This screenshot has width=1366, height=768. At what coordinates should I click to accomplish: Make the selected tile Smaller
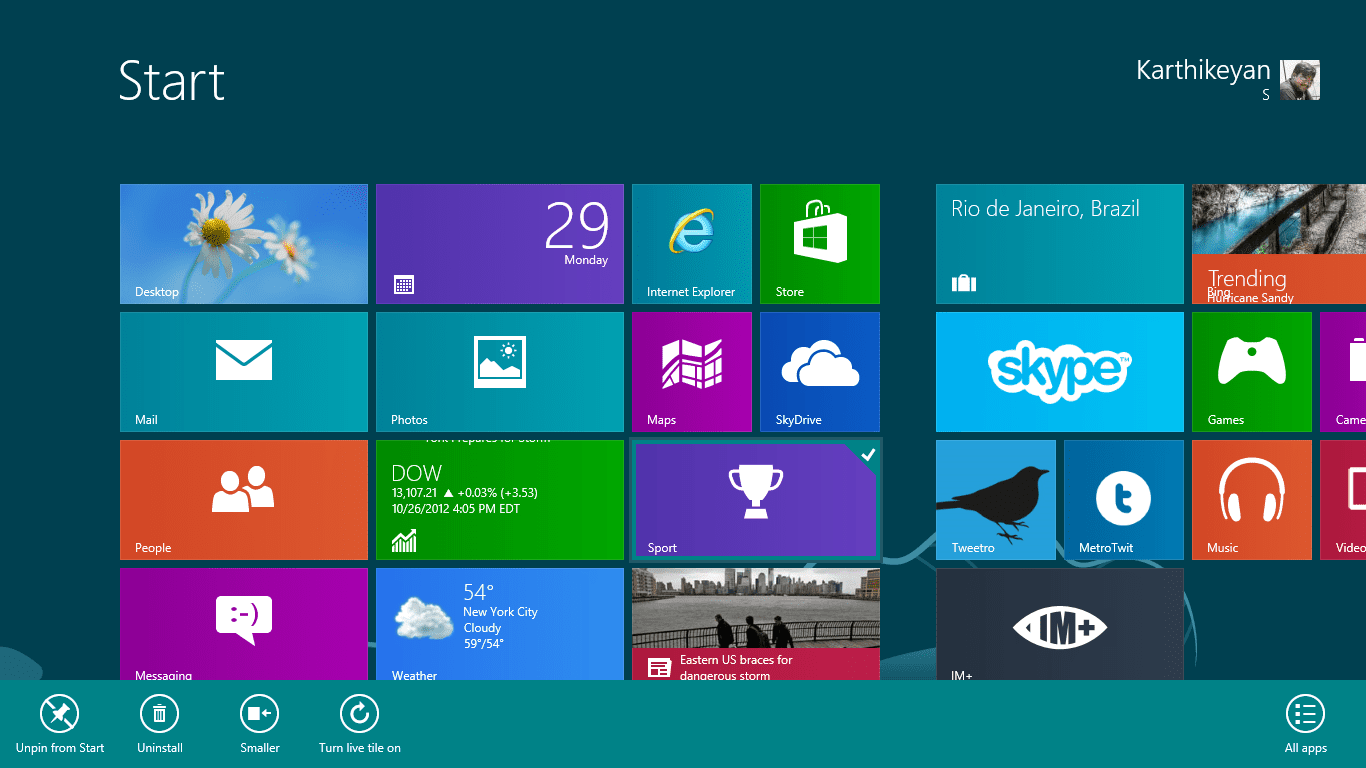tap(260, 725)
